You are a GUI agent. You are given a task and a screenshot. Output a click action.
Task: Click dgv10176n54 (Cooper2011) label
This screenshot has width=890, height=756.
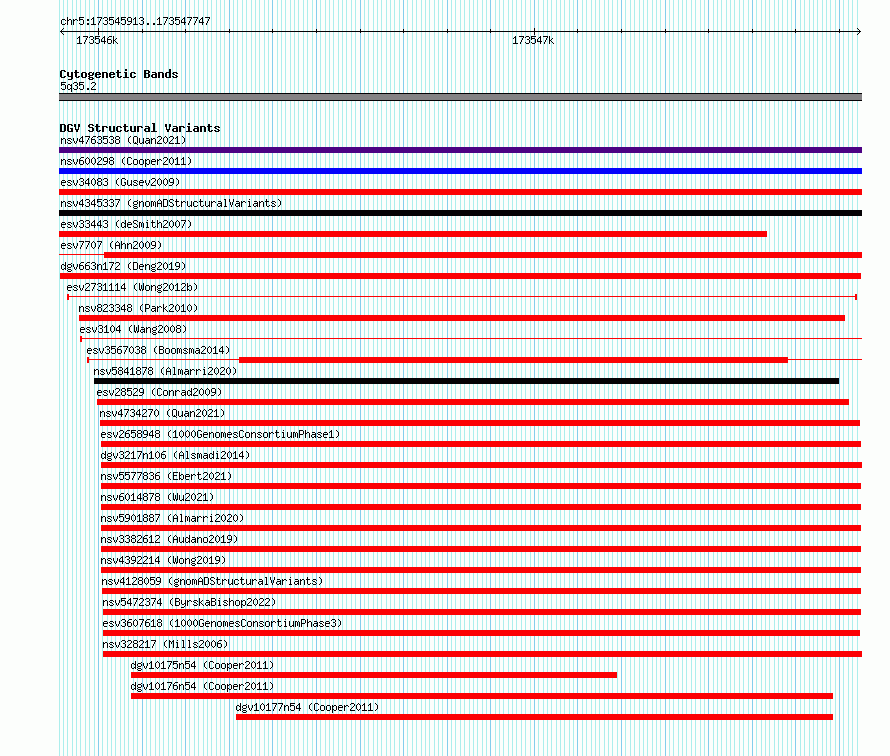[202, 686]
